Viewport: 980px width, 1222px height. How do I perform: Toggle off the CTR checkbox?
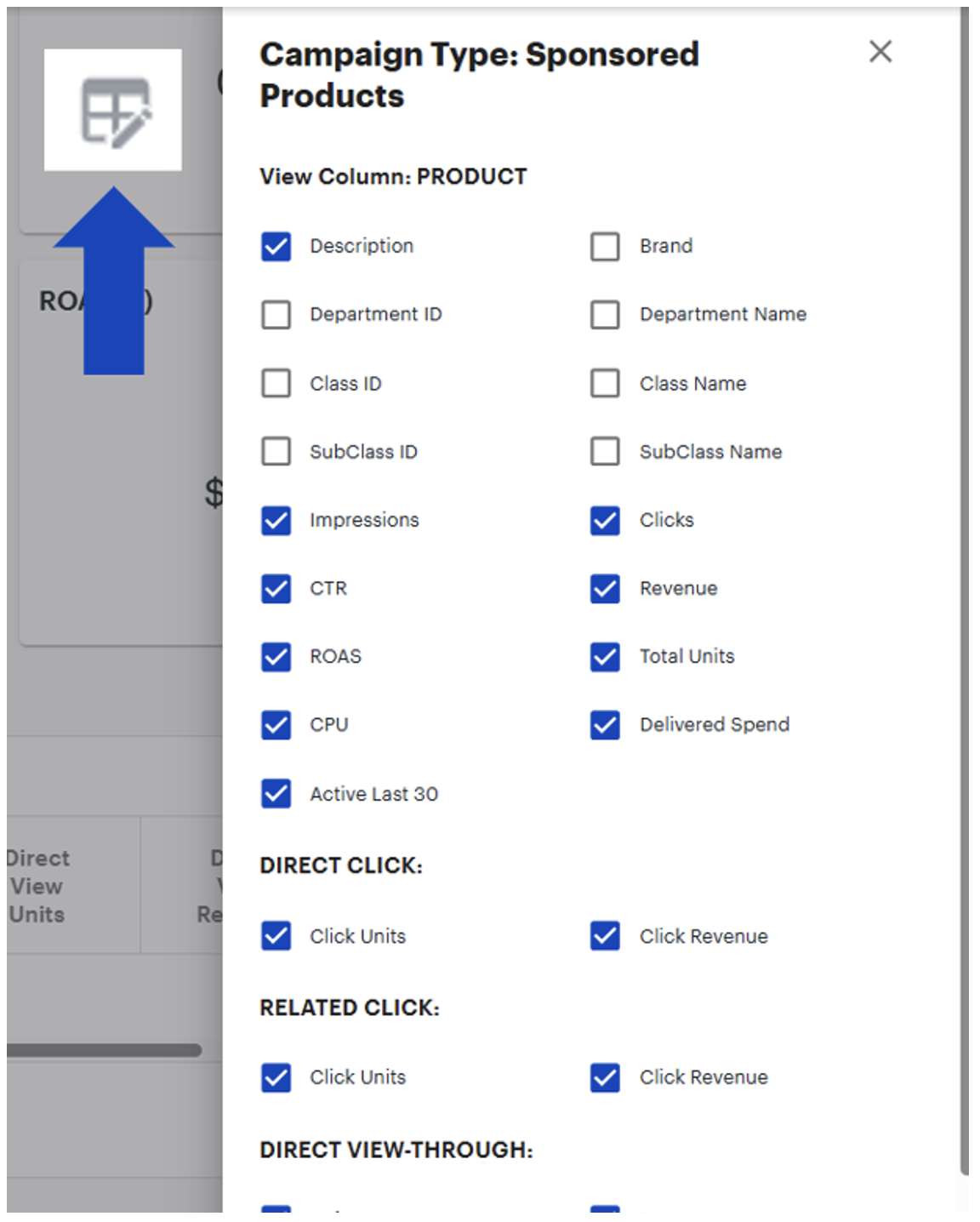point(276,589)
